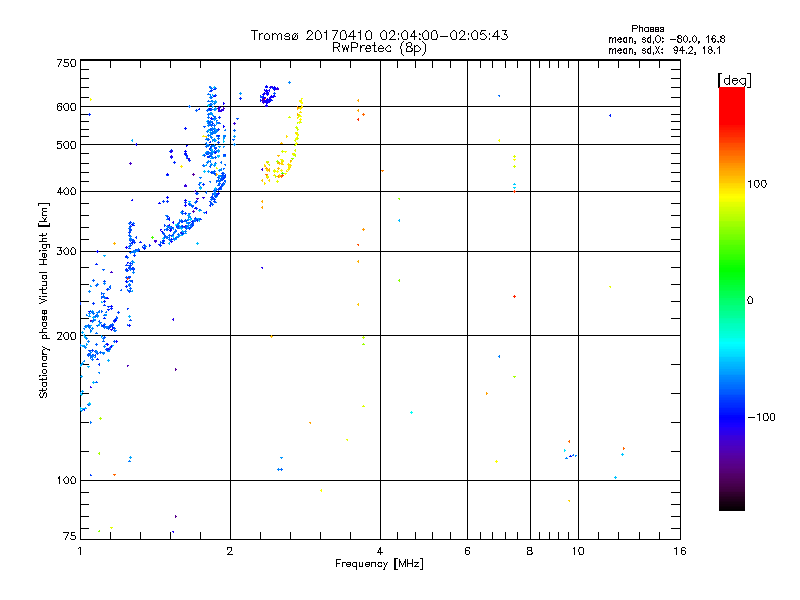Click the plot title "Tromsø 20170410 02:04:00-02:05:43"

(x=379, y=35)
